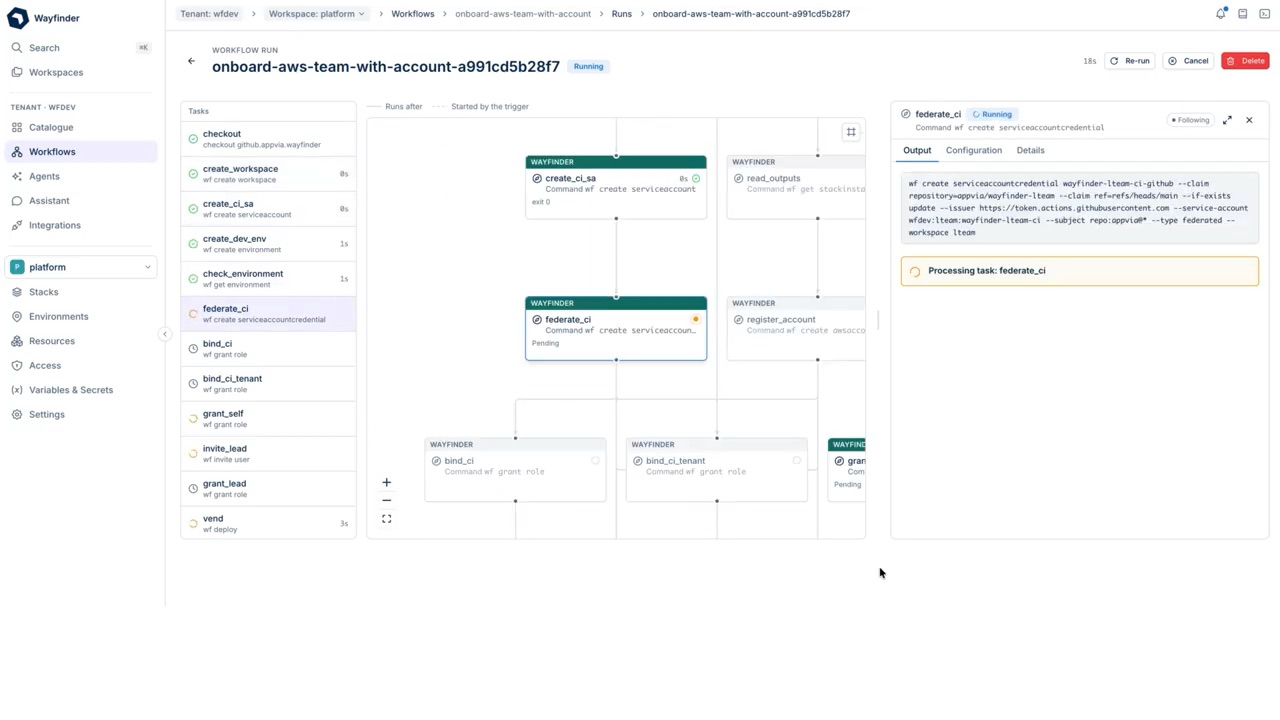The height and width of the screenshot is (720, 1280).
Task: Collapse the sidebar with the chevron handle
Action: tap(165, 334)
